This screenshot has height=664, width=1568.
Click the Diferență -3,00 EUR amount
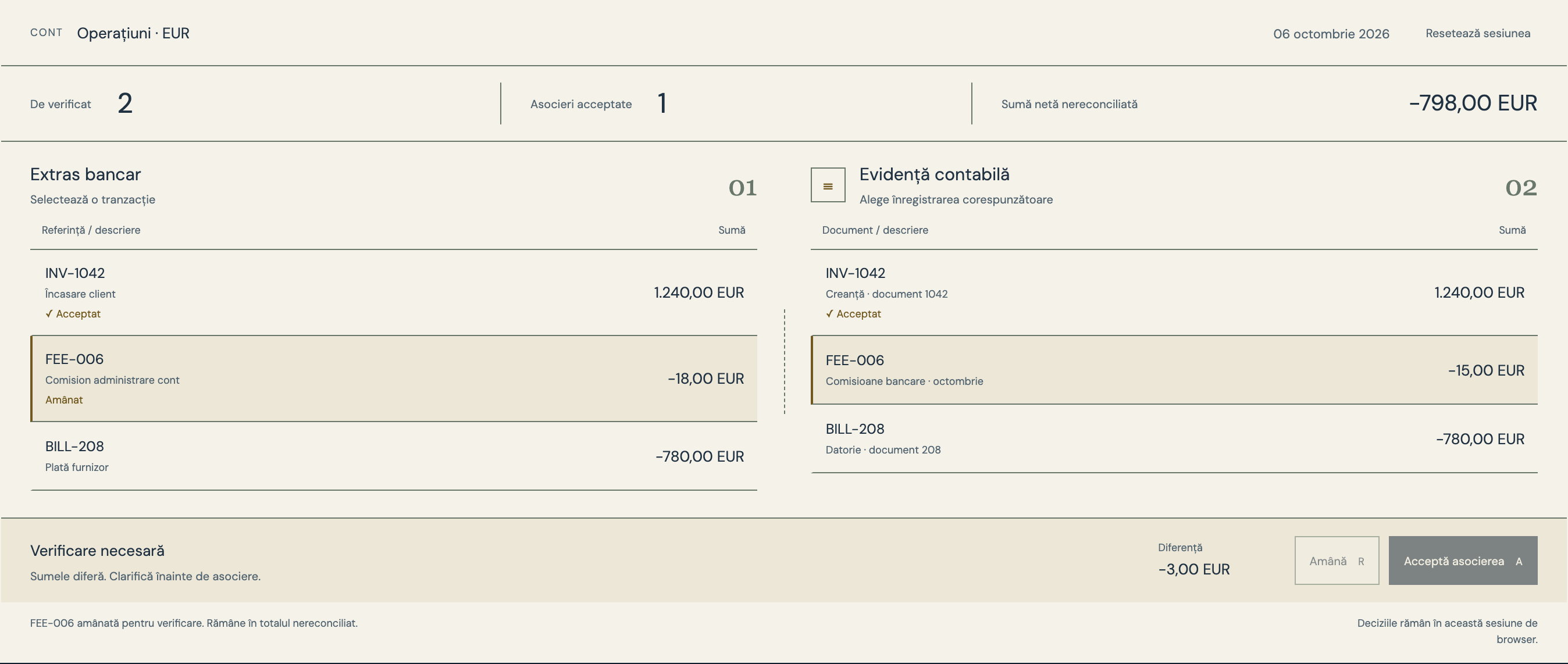pyautogui.click(x=1193, y=570)
